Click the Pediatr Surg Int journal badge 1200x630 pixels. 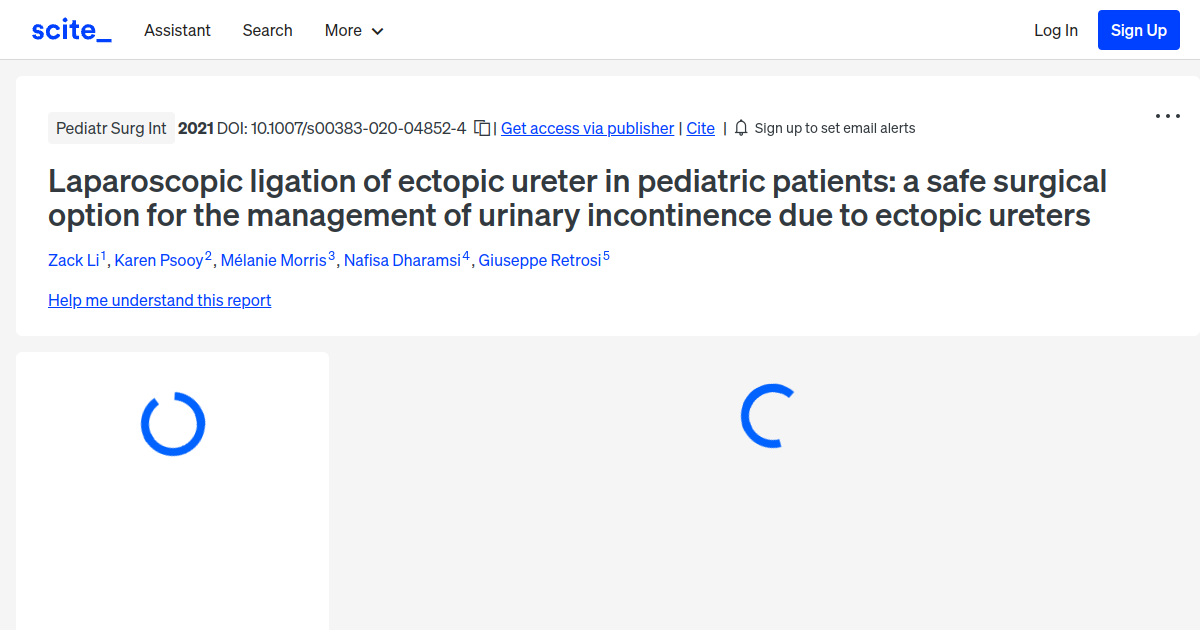[111, 128]
